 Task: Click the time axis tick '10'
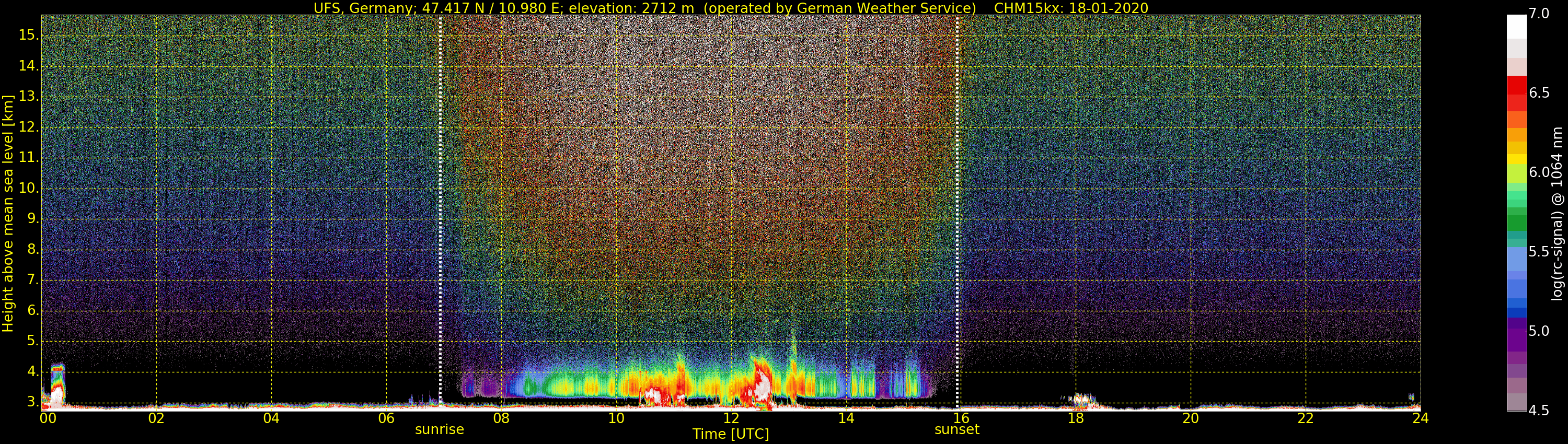click(x=616, y=418)
